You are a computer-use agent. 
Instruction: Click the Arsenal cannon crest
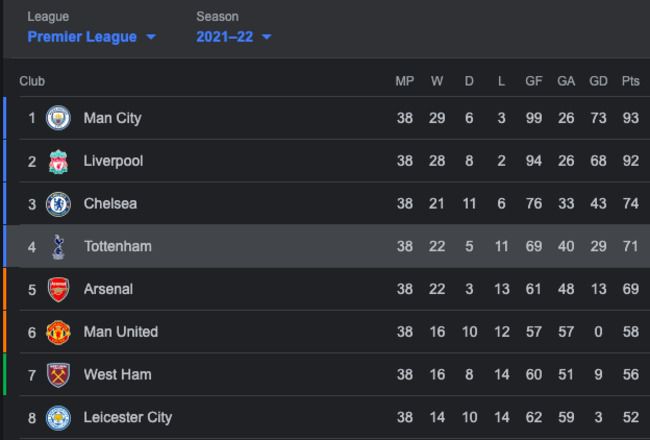[x=58, y=289]
